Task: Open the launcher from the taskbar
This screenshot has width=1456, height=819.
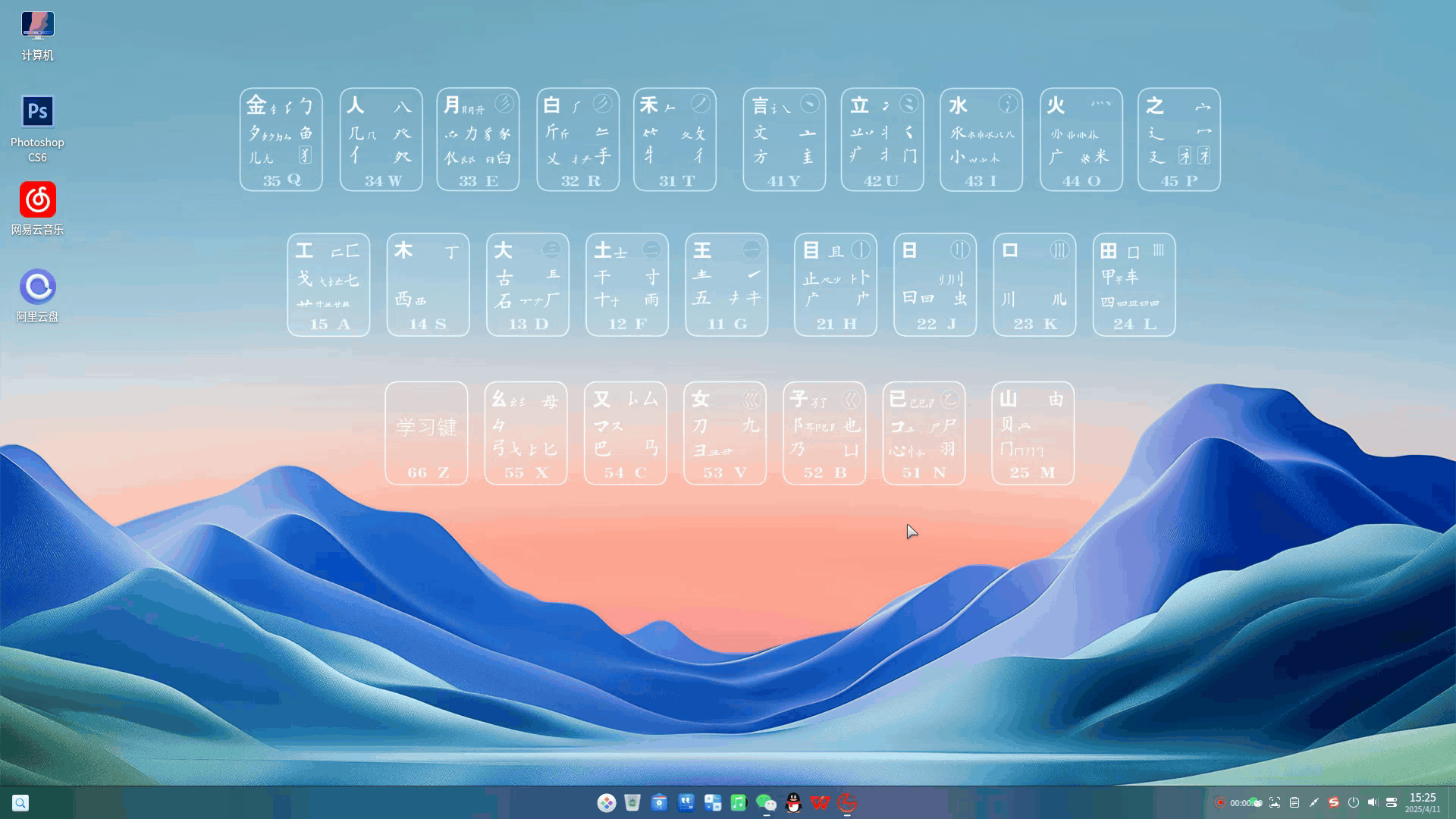Action: [607, 803]
